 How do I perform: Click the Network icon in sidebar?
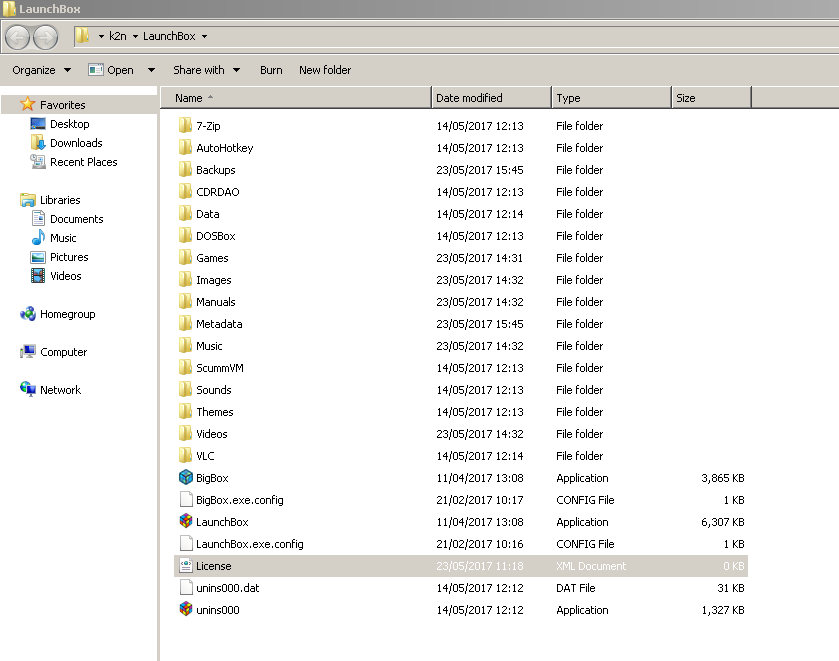pyautogui.click(x=28, y=389)
